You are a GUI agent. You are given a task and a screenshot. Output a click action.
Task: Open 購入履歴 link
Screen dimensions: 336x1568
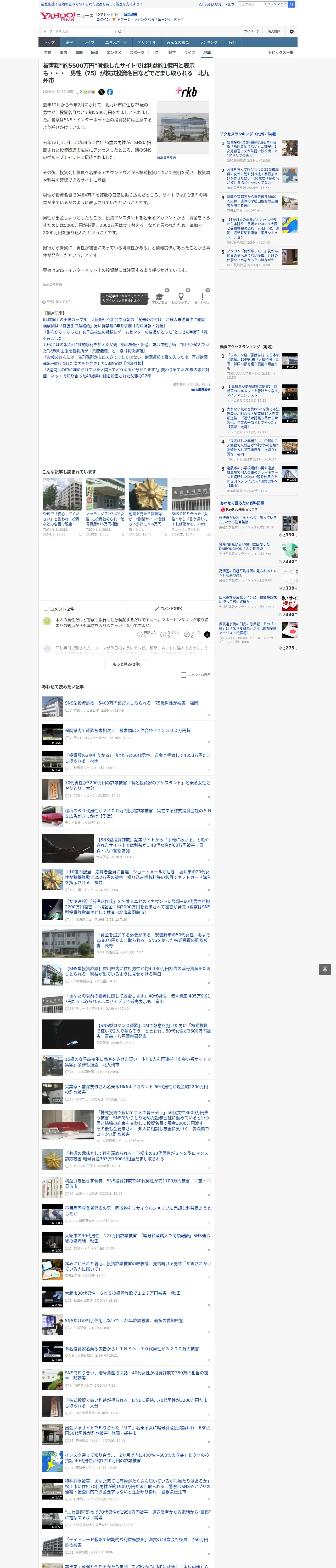pyautogui.click(x=274, y=32)
